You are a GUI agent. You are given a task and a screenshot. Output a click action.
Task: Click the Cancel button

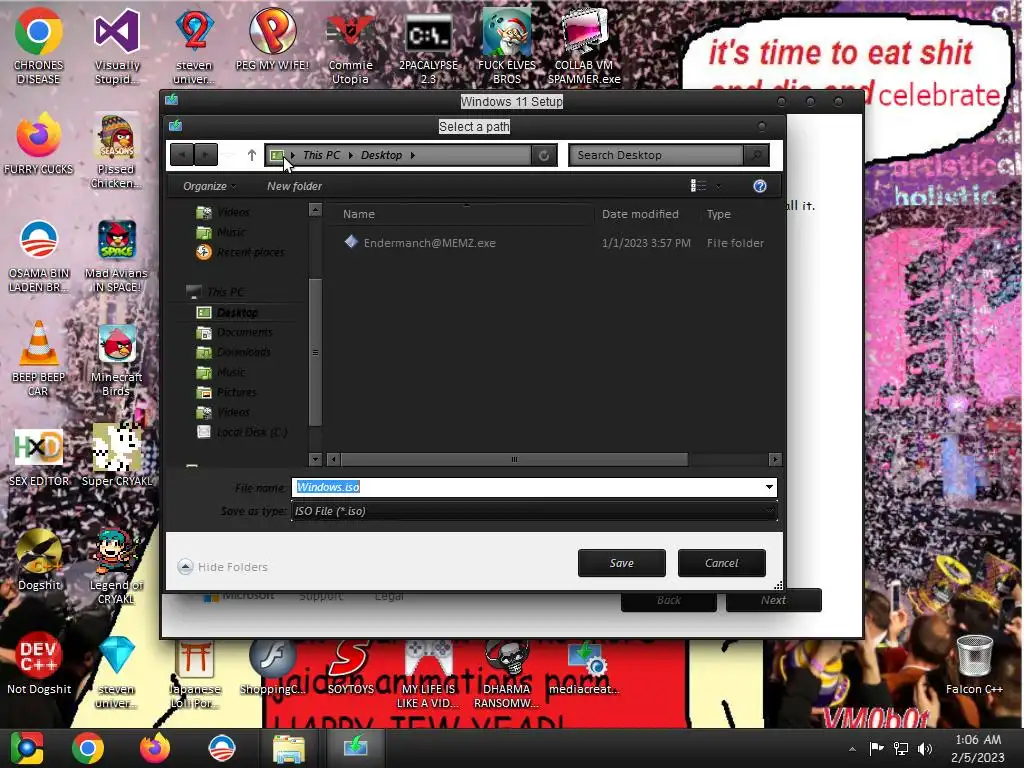click(722, 563)
